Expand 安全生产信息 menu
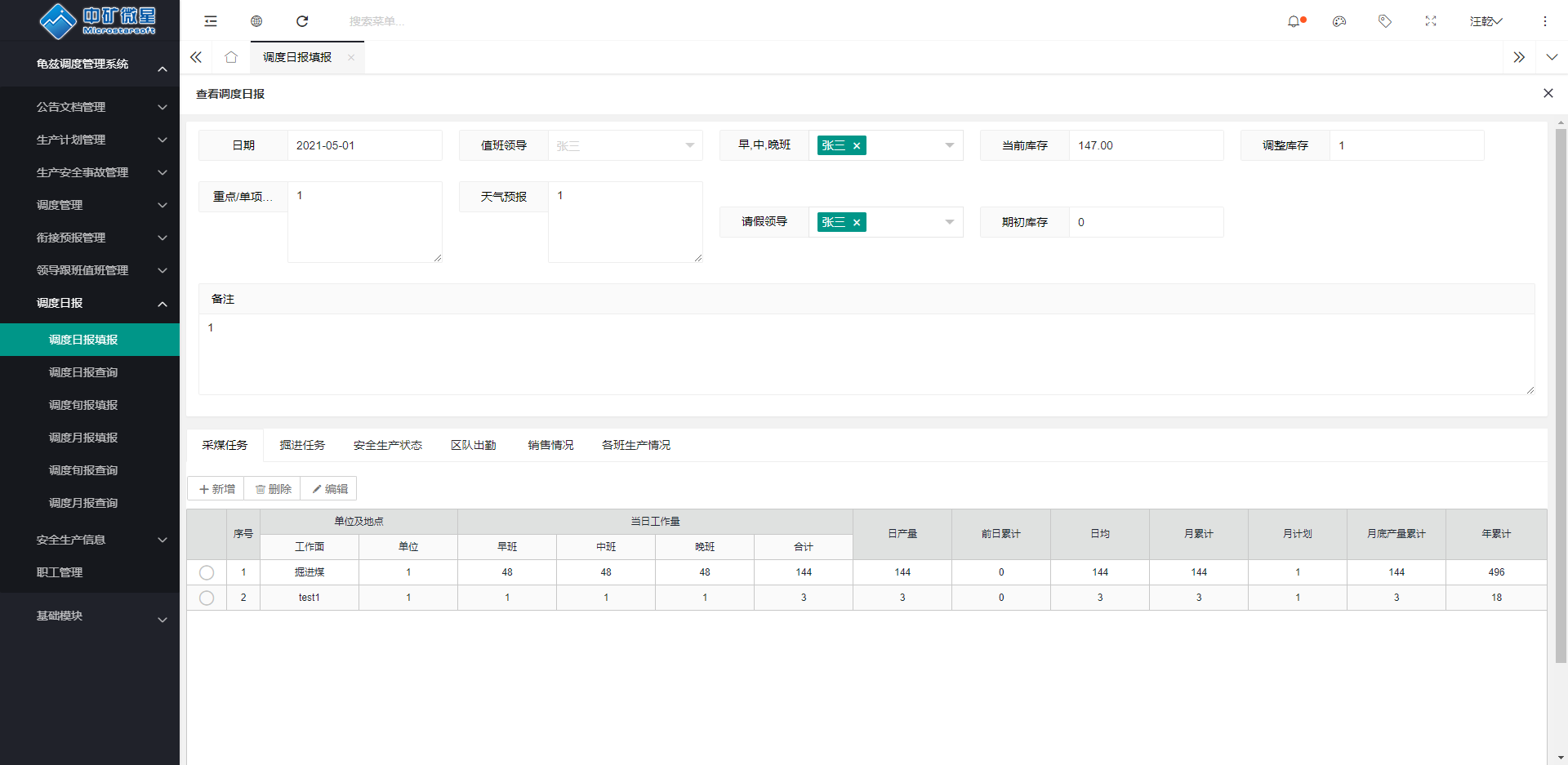Screen dimensions: 1568x765 click(90, 540)
